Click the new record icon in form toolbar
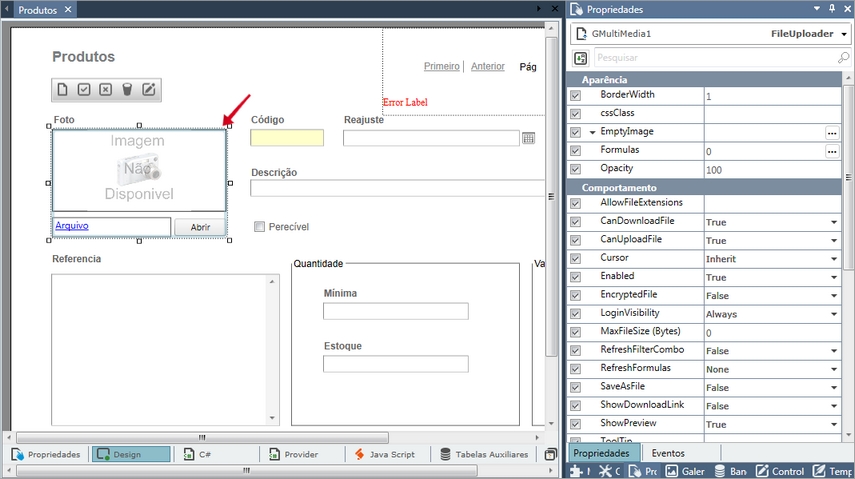The height and width of the screenshot is (479, 855). [63, 90]
